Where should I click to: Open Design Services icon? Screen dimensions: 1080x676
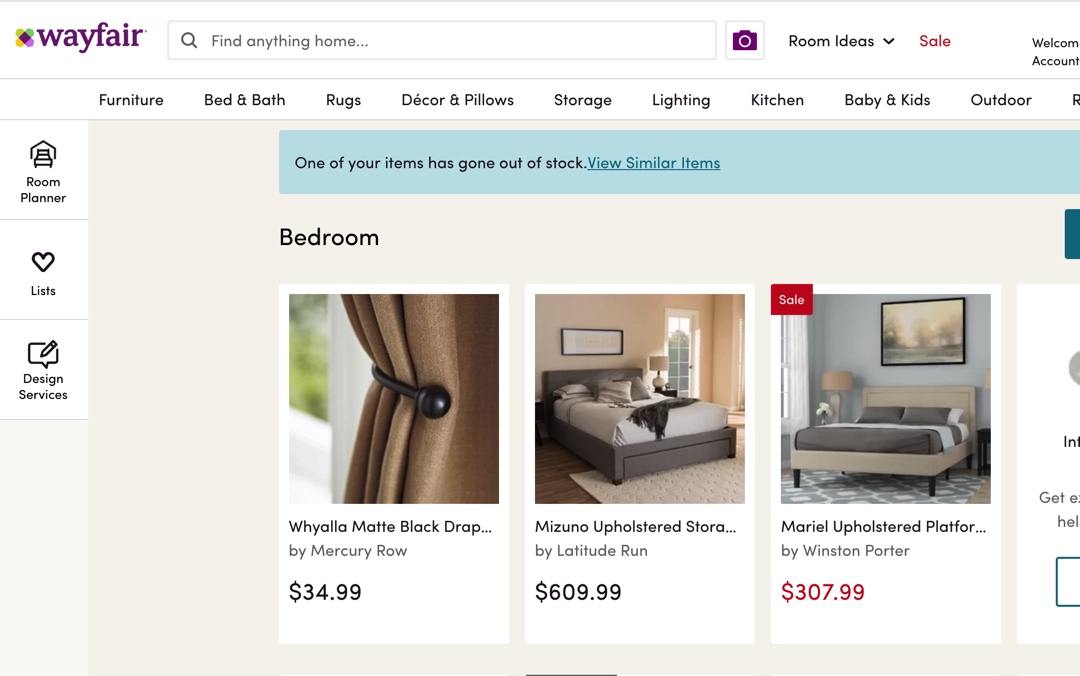pyautogui.click(x=43, y=354)
